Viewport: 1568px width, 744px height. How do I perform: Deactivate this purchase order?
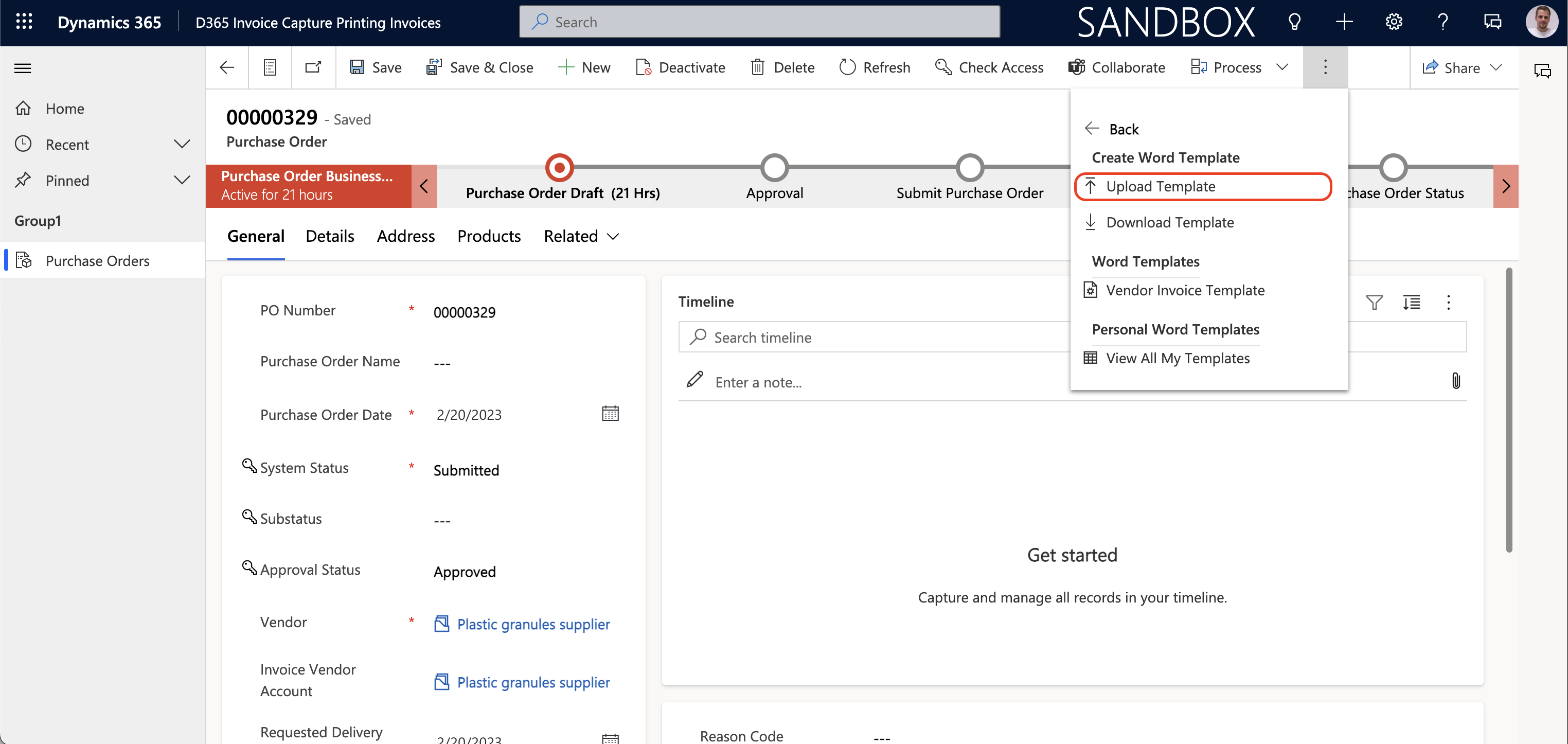coord(680,67)
